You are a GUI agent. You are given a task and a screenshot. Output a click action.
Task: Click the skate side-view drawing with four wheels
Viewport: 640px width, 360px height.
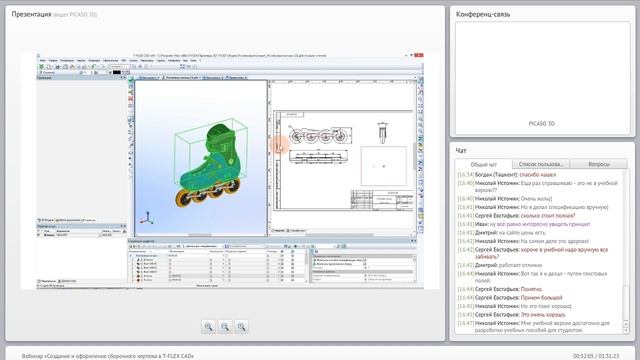(319, 135)
